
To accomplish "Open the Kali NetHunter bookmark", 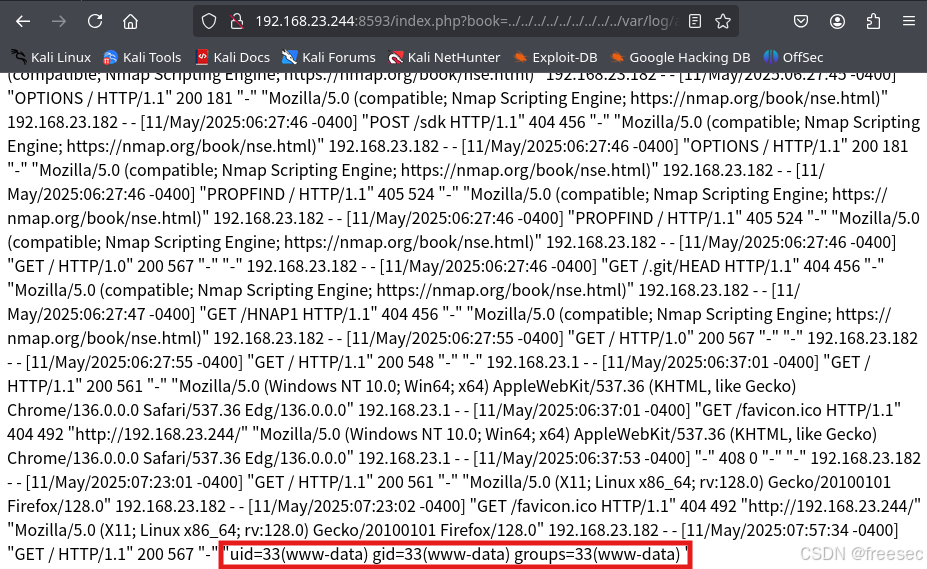I will (444, 57).
